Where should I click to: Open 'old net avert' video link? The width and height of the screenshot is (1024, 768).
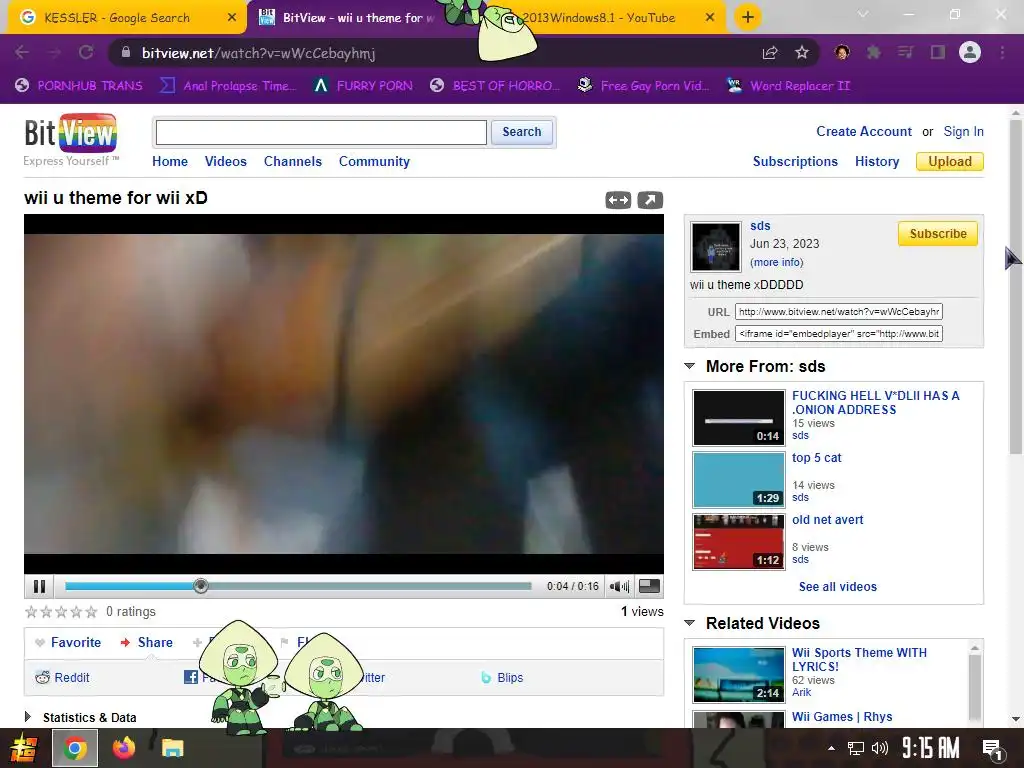click(827, 520)
